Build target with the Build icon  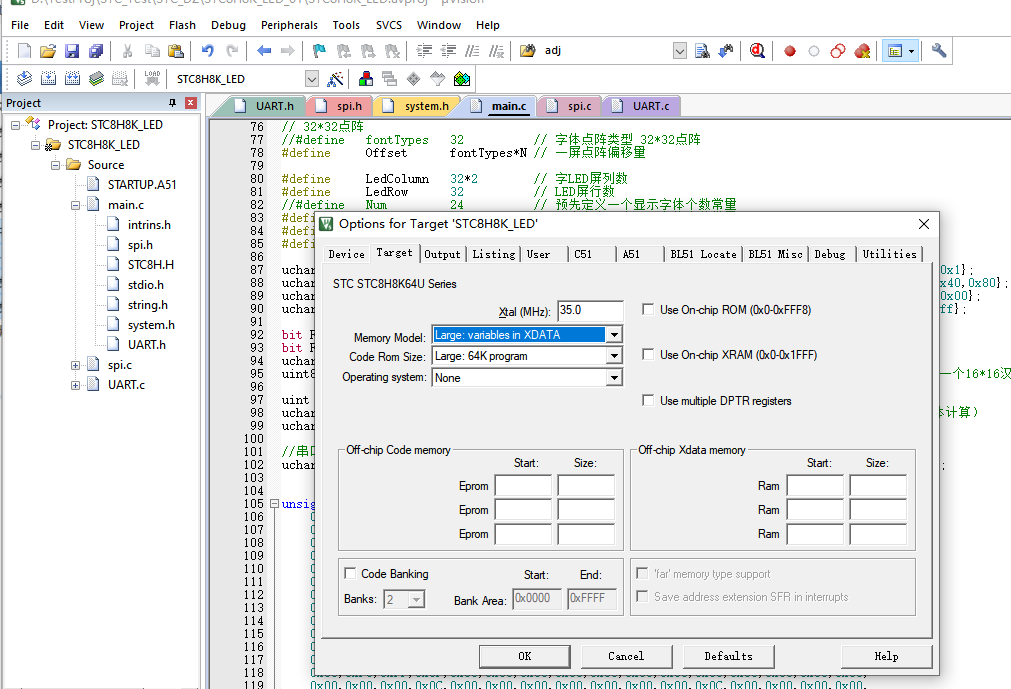click(48, 79)
